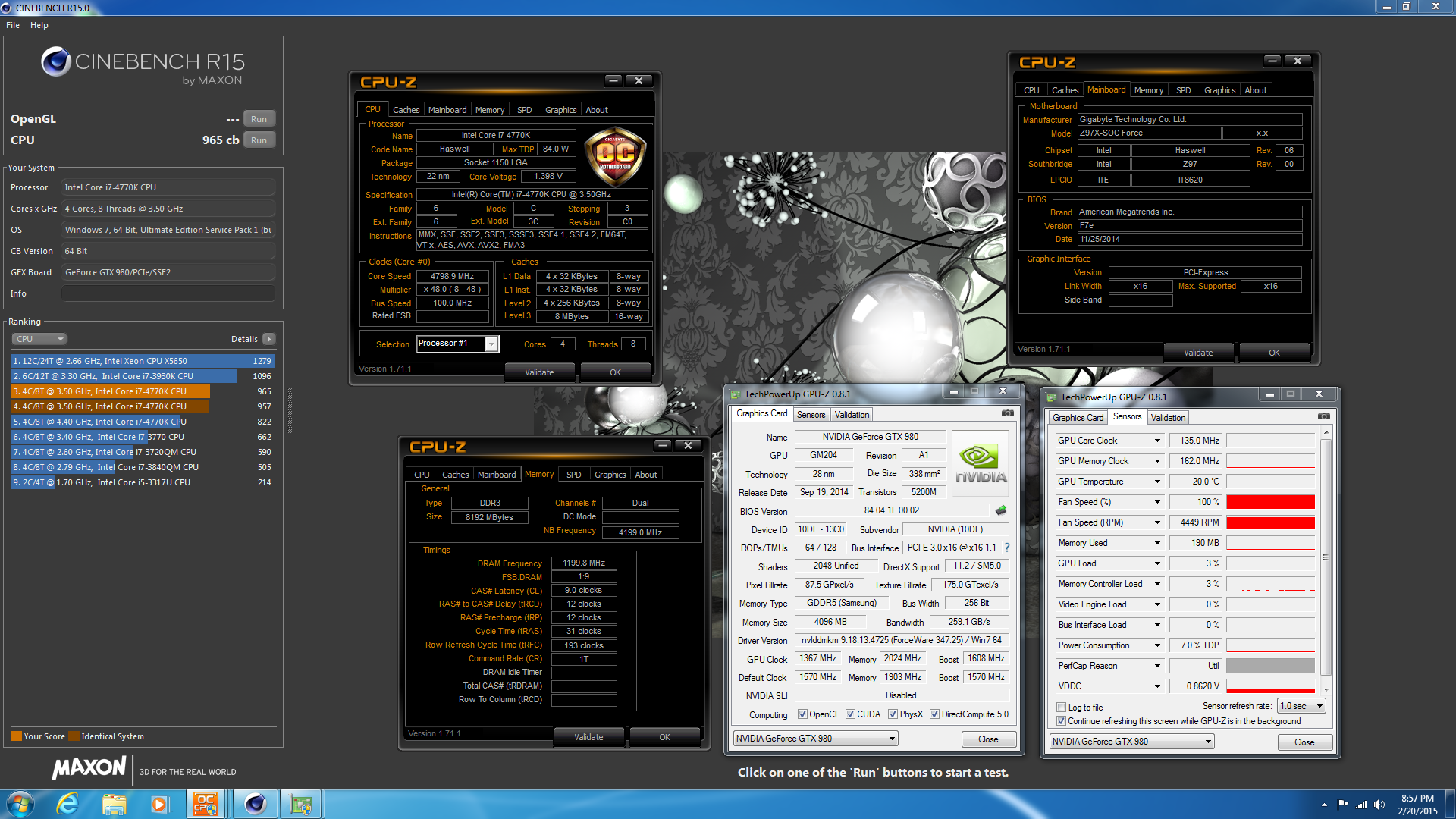Select the OC tool taskbar icon
The image size is (1456, 819).
coord(206,804)
